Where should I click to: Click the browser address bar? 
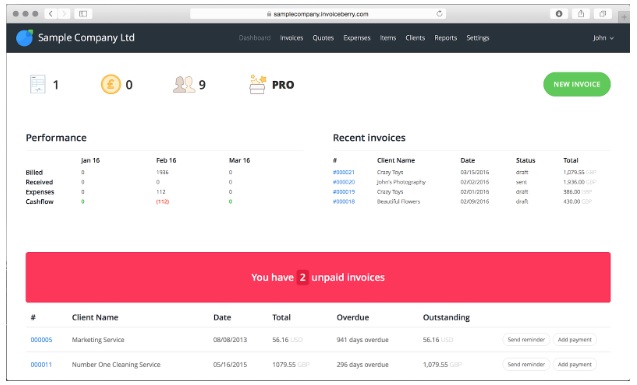tap(318, 14)
